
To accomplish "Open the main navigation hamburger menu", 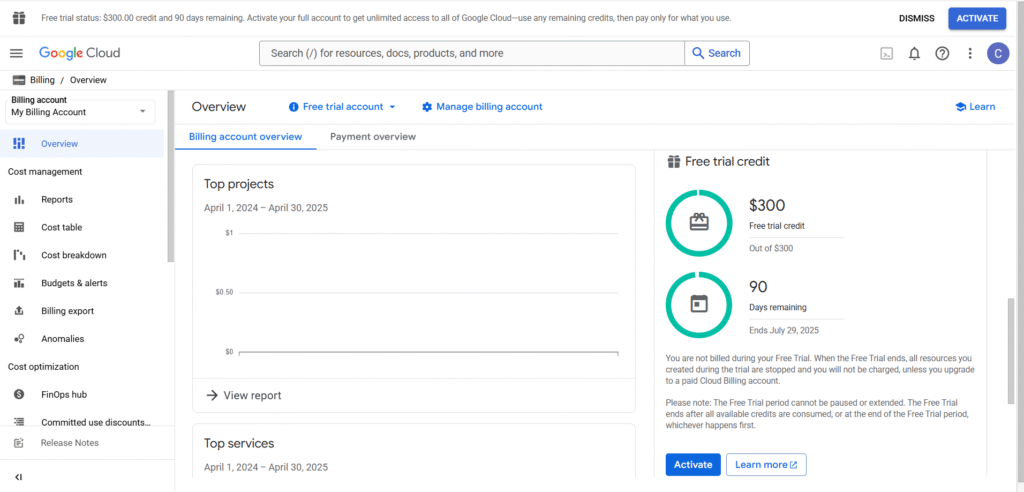I will tap(16, 54).
